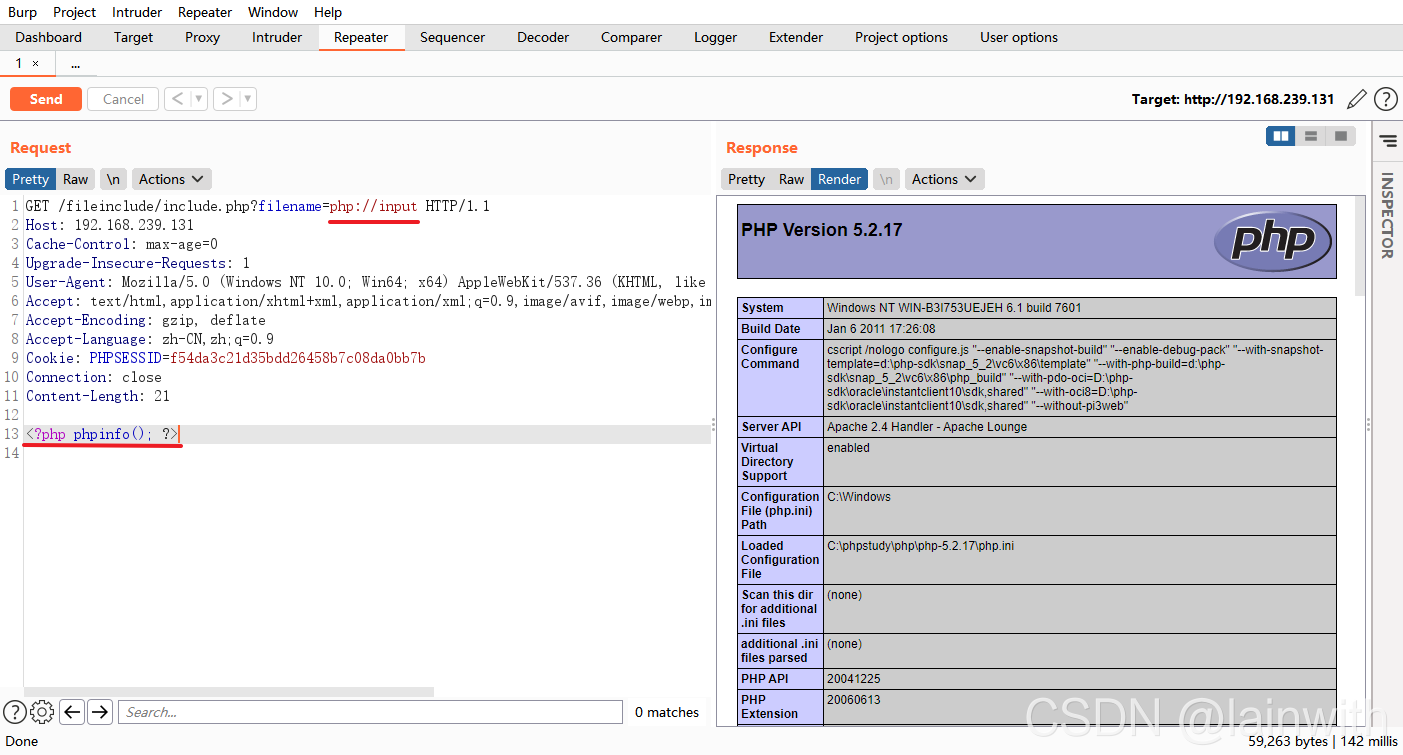Switch to the Target tab
The image size is (1403, 755).
click(134, 37)
